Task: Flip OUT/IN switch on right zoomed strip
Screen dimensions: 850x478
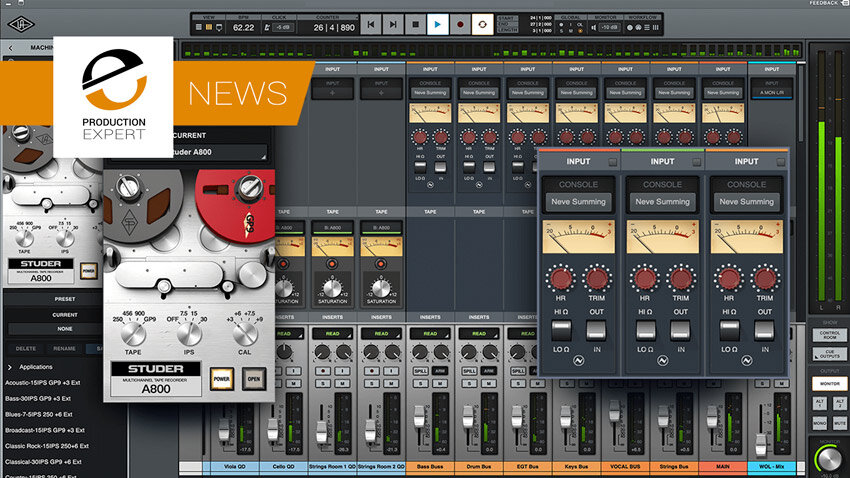Action: point(764,330)
